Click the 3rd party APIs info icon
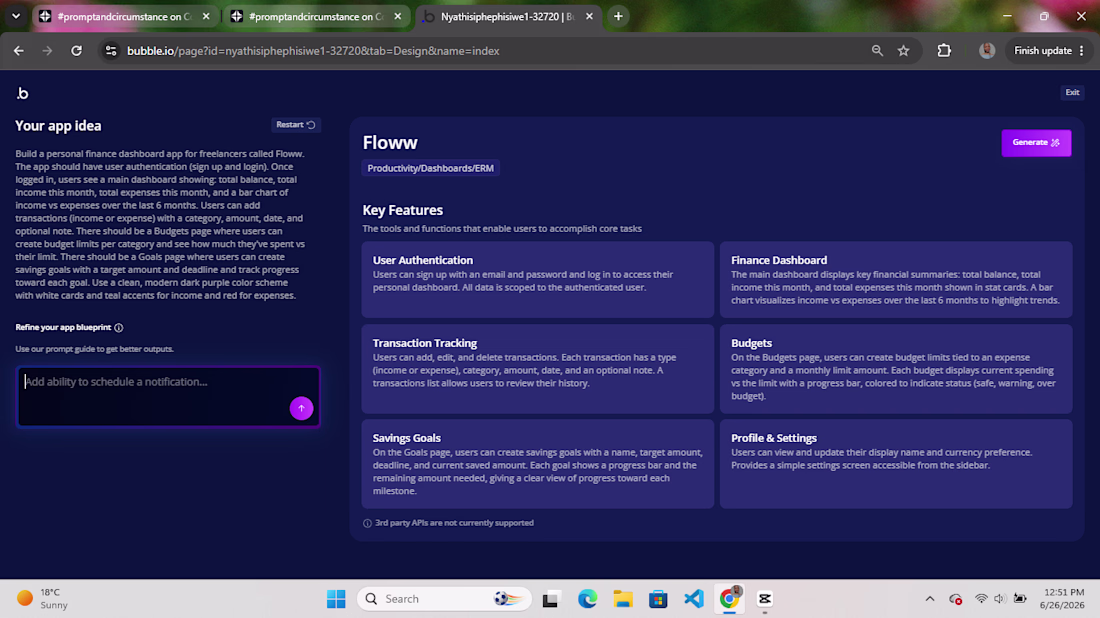The image size is (1100, 618). click(367, 523)
